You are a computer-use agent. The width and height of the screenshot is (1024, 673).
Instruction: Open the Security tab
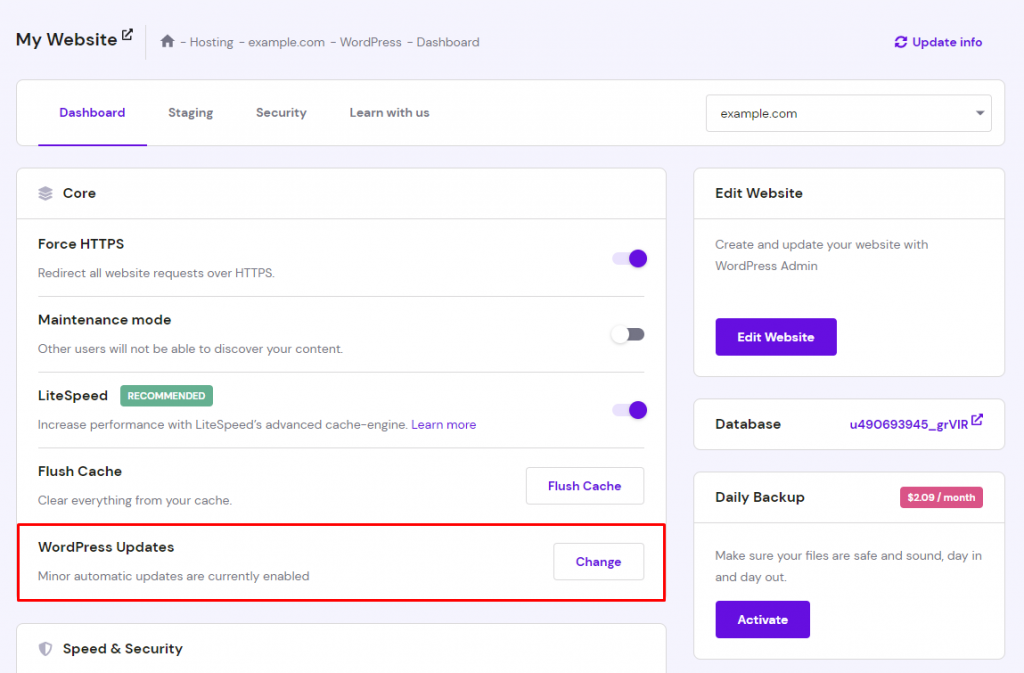pos(281,113)
